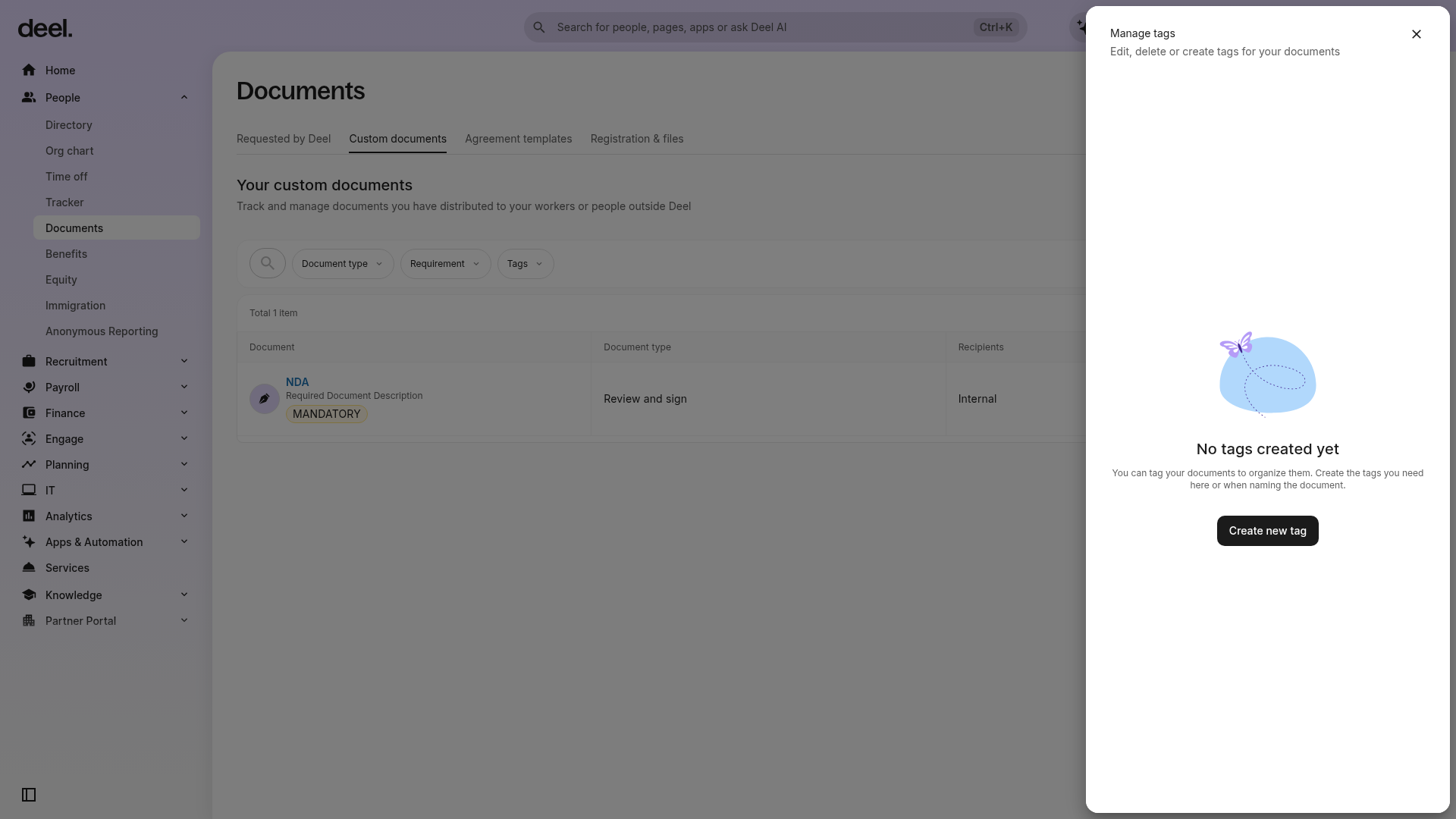Screen dimensions: 1456x819
Task: Click the Recruitment briefcase icon
Action: [29, 362]
